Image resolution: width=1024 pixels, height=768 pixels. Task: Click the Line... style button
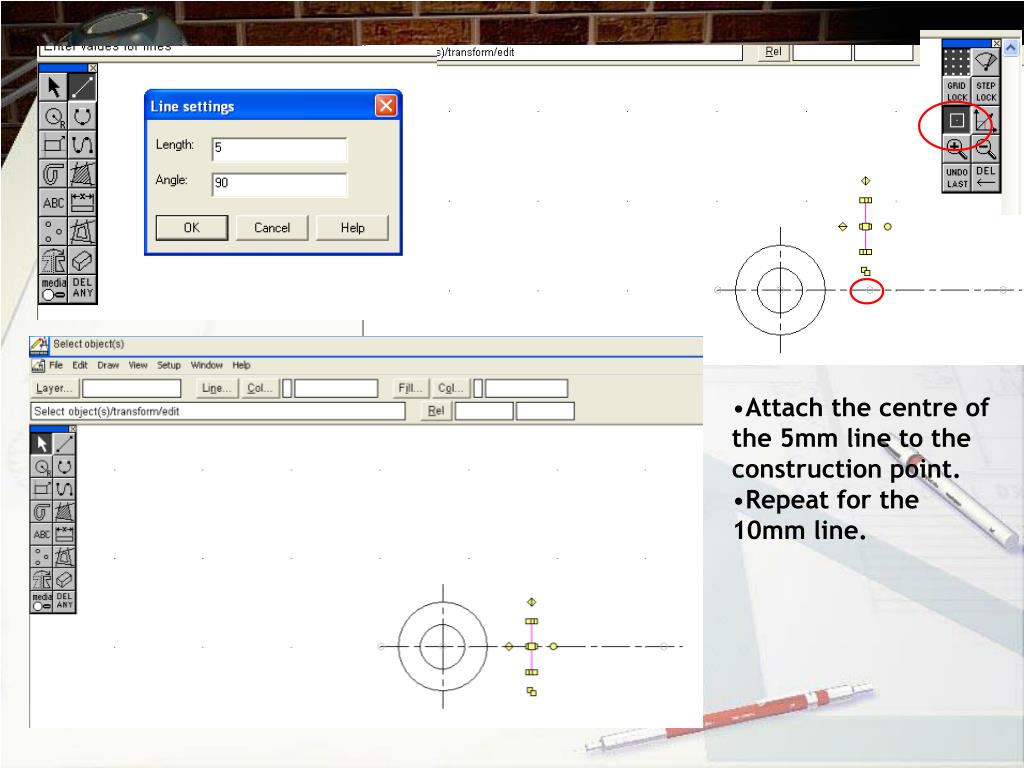(216, 388)
